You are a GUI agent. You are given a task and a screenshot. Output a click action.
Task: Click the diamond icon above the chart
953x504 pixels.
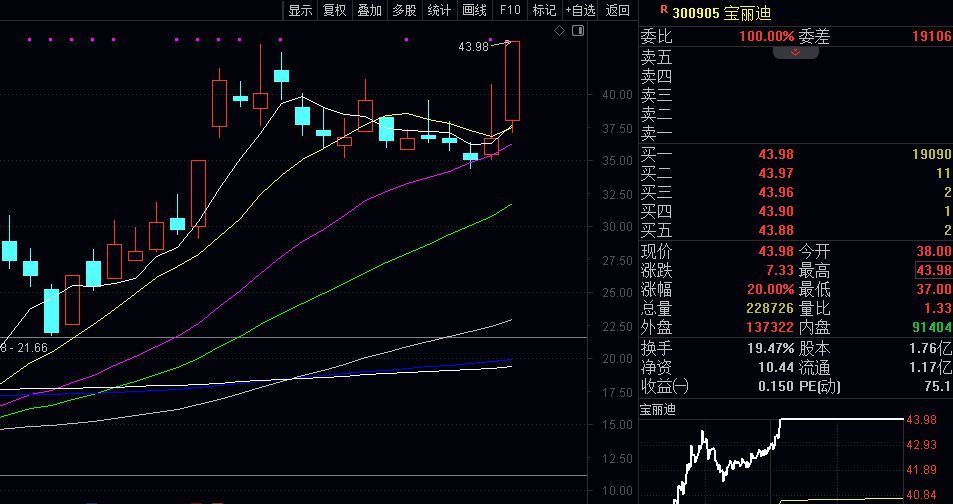coord(560,30)
